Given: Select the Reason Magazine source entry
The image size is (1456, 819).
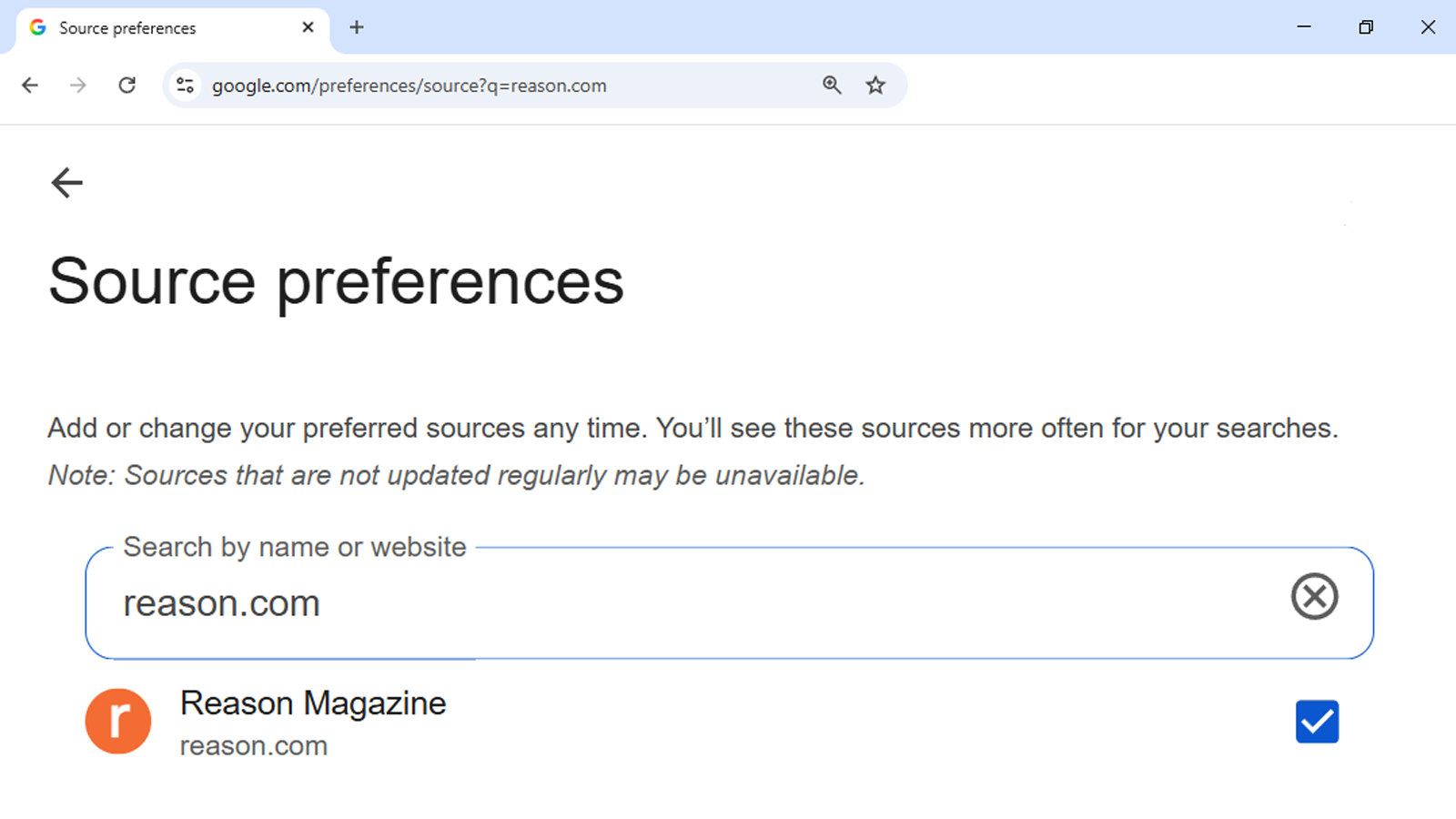Looking at the screenshot, I should [x=313, y=703].
